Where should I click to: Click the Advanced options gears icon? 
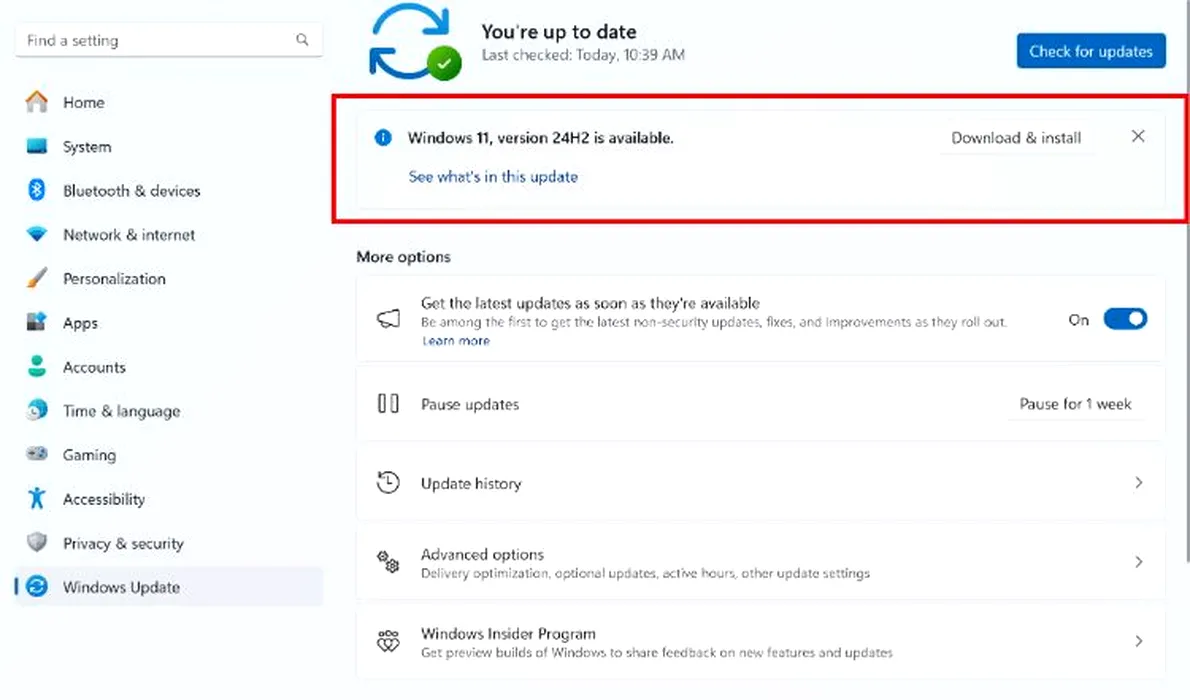coord(389,562)
